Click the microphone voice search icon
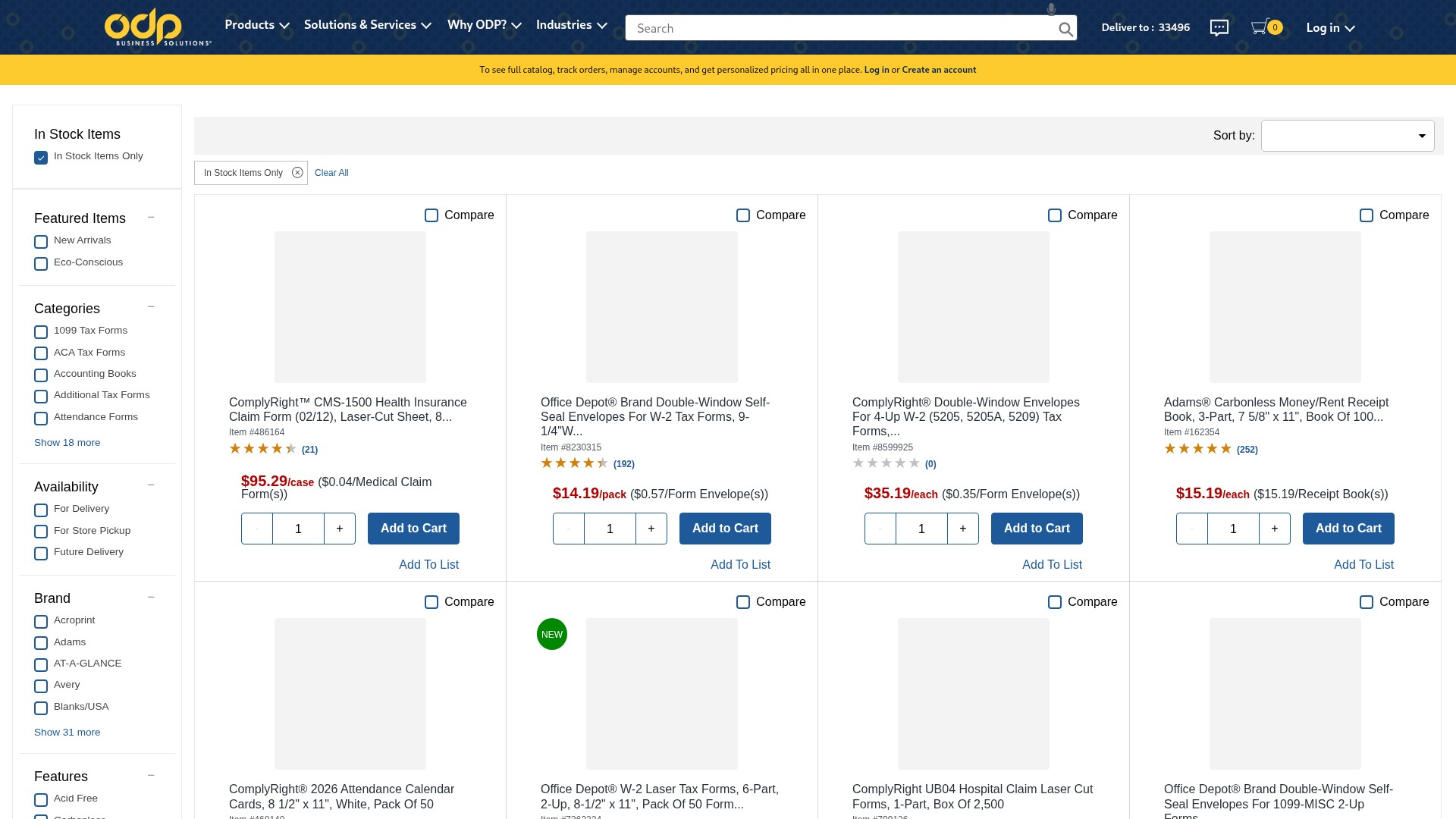 tap(1051, 9)
